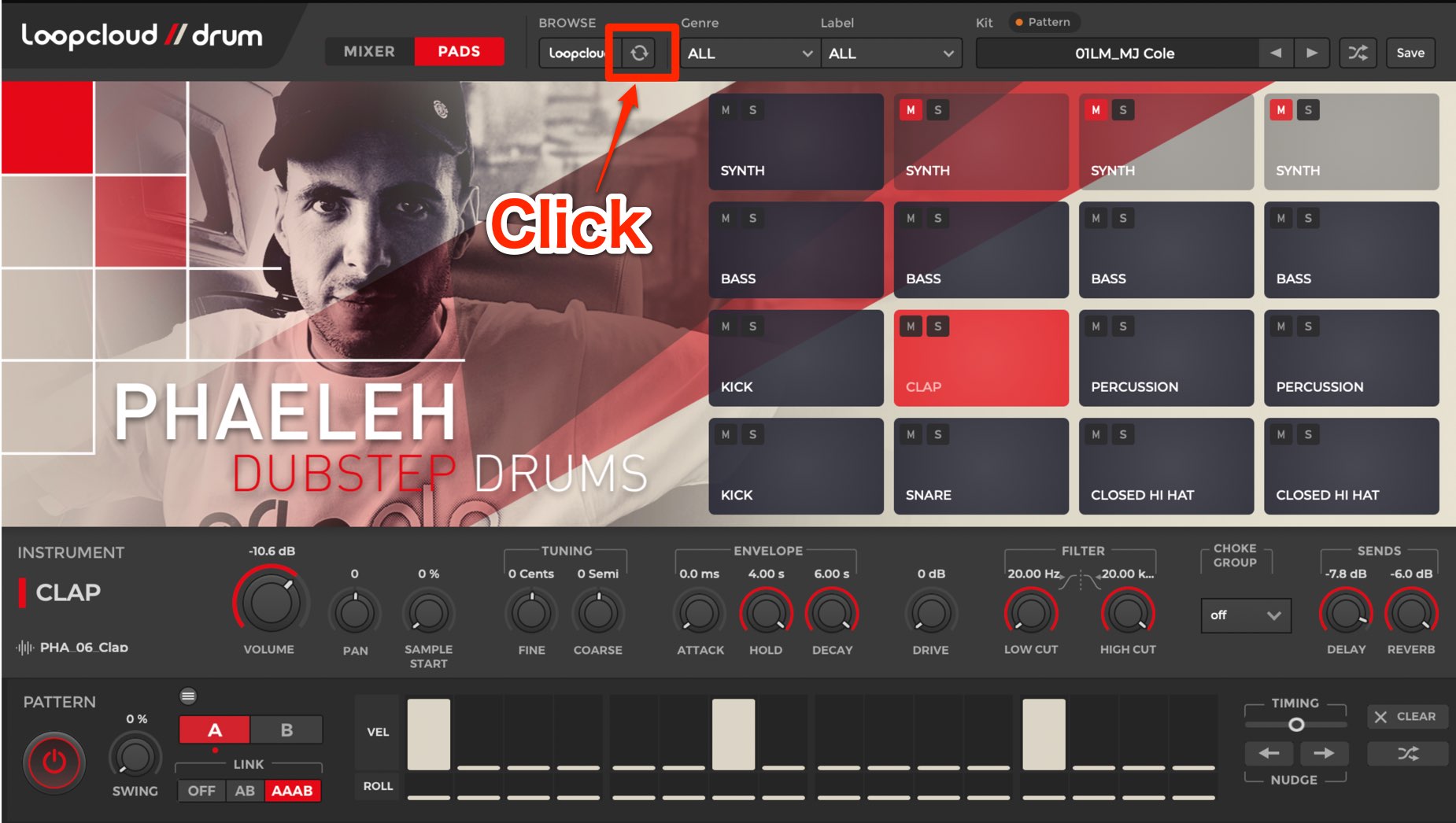Randomize the kit with shuffle icon
The image size is (1456, 823).
[x=1358, y=53]
